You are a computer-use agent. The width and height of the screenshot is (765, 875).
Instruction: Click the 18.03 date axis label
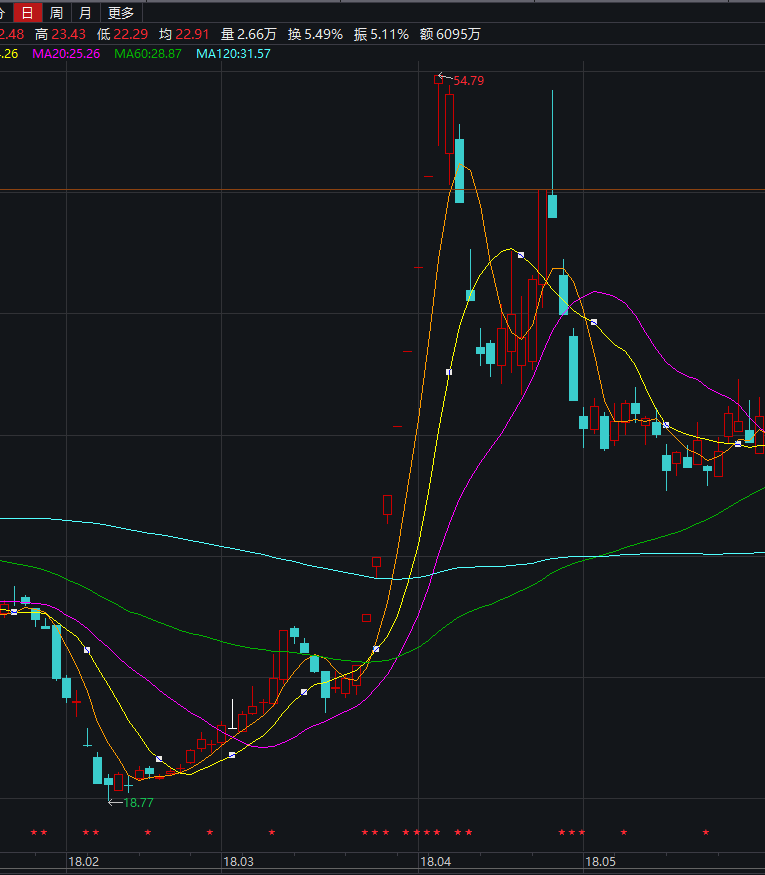(238, 862)
